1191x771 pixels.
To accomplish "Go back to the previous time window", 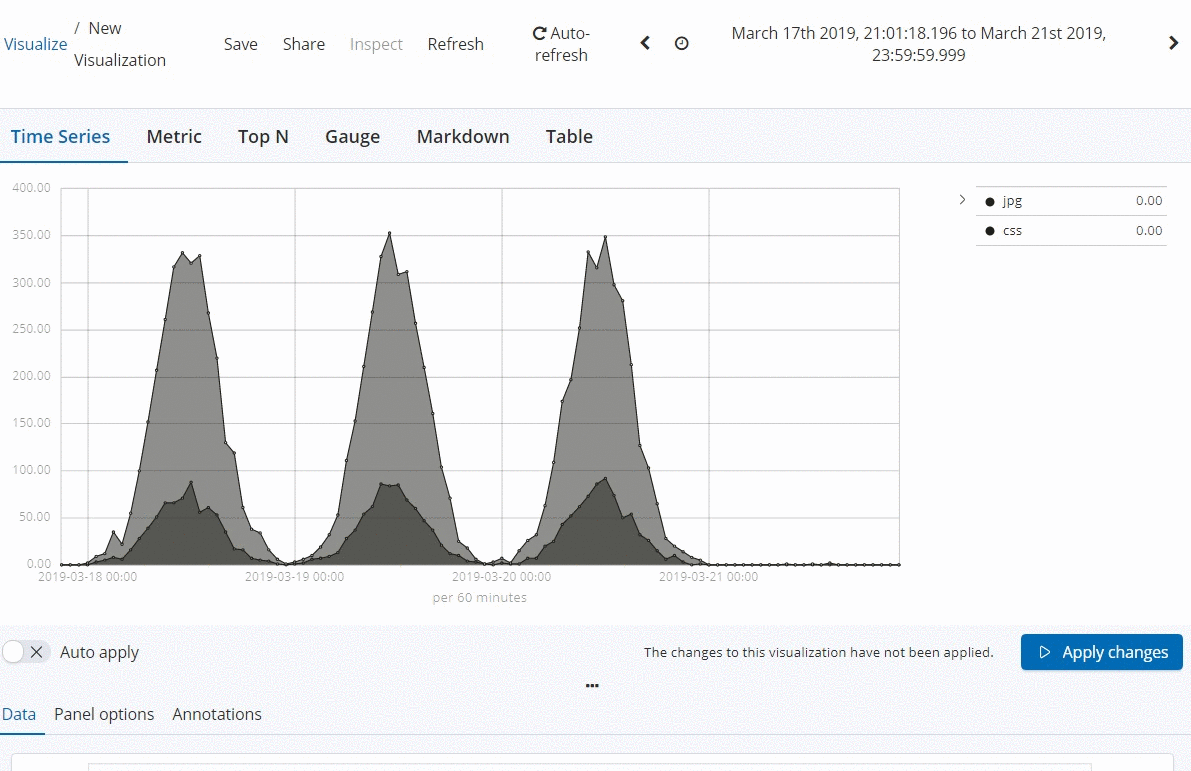I will [645, 43].
